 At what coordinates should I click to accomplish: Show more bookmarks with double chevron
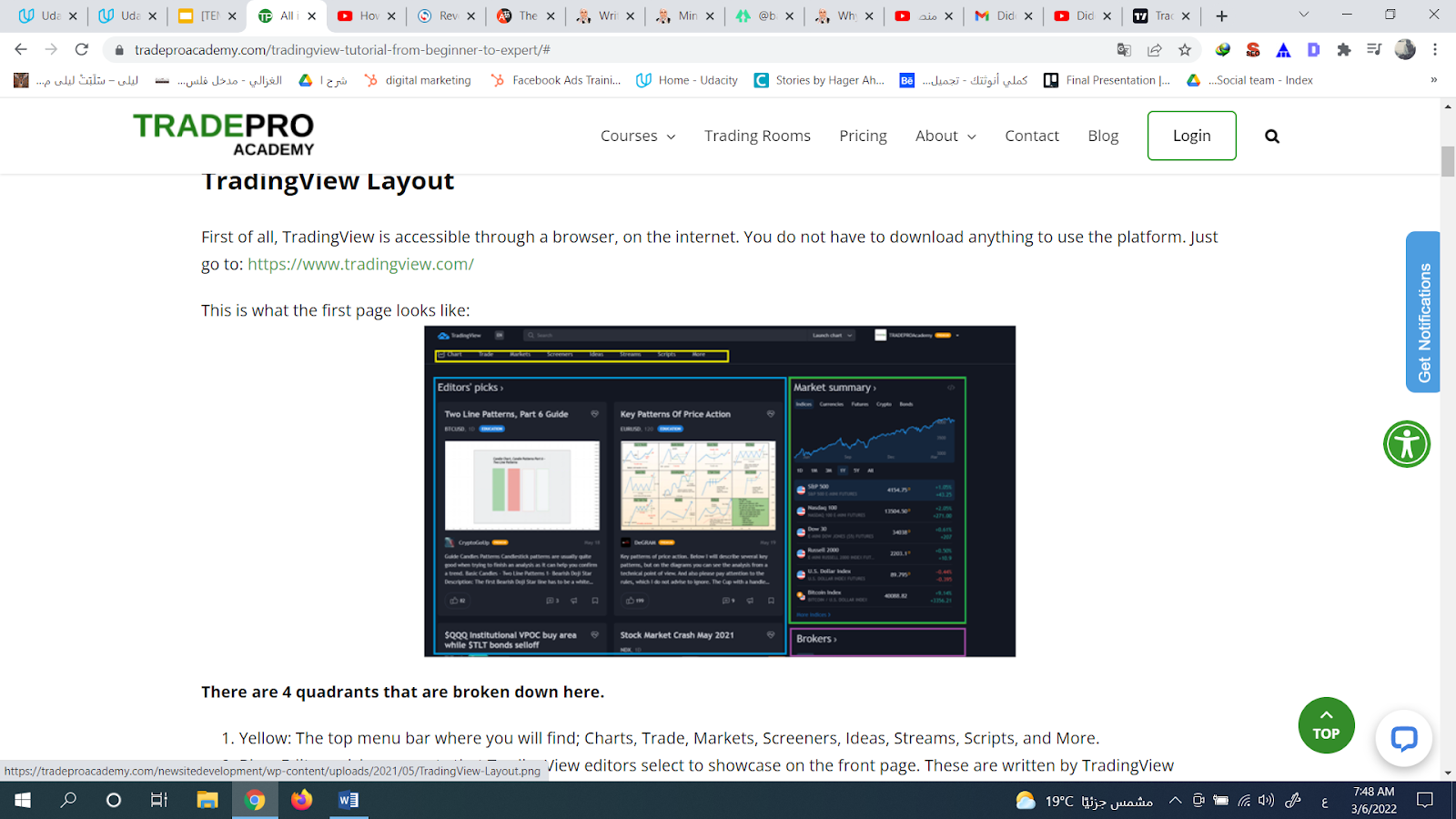1433,80
